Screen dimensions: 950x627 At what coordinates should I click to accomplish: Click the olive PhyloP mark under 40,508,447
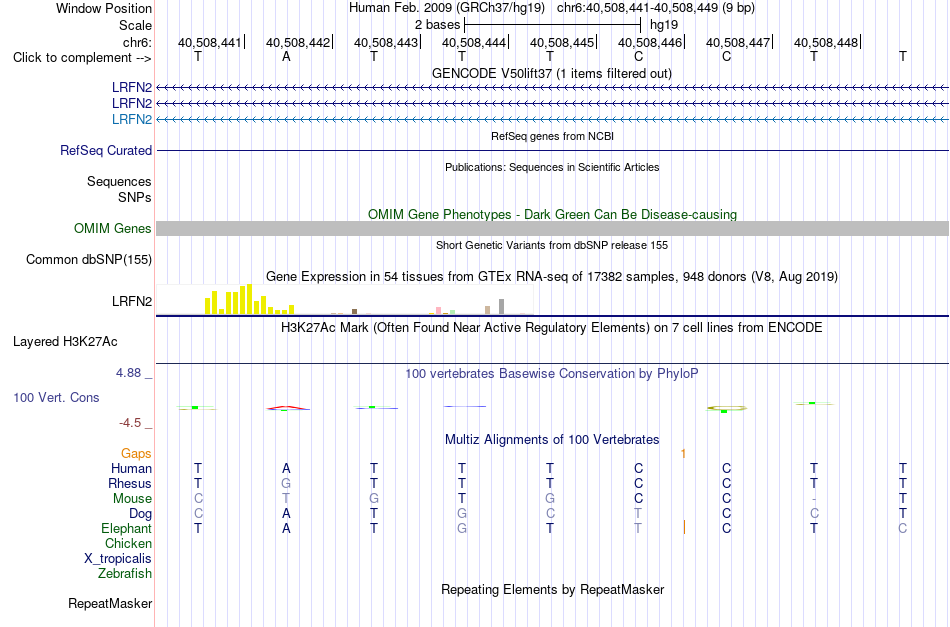tap(726, 409)
